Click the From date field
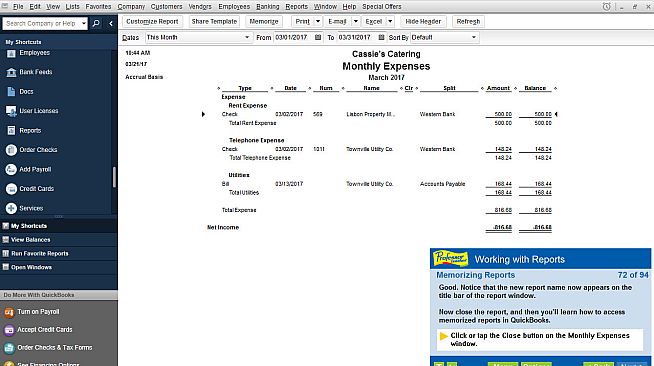Image resolution: width=654 pixels, height=366 pixels. [294, 38]
